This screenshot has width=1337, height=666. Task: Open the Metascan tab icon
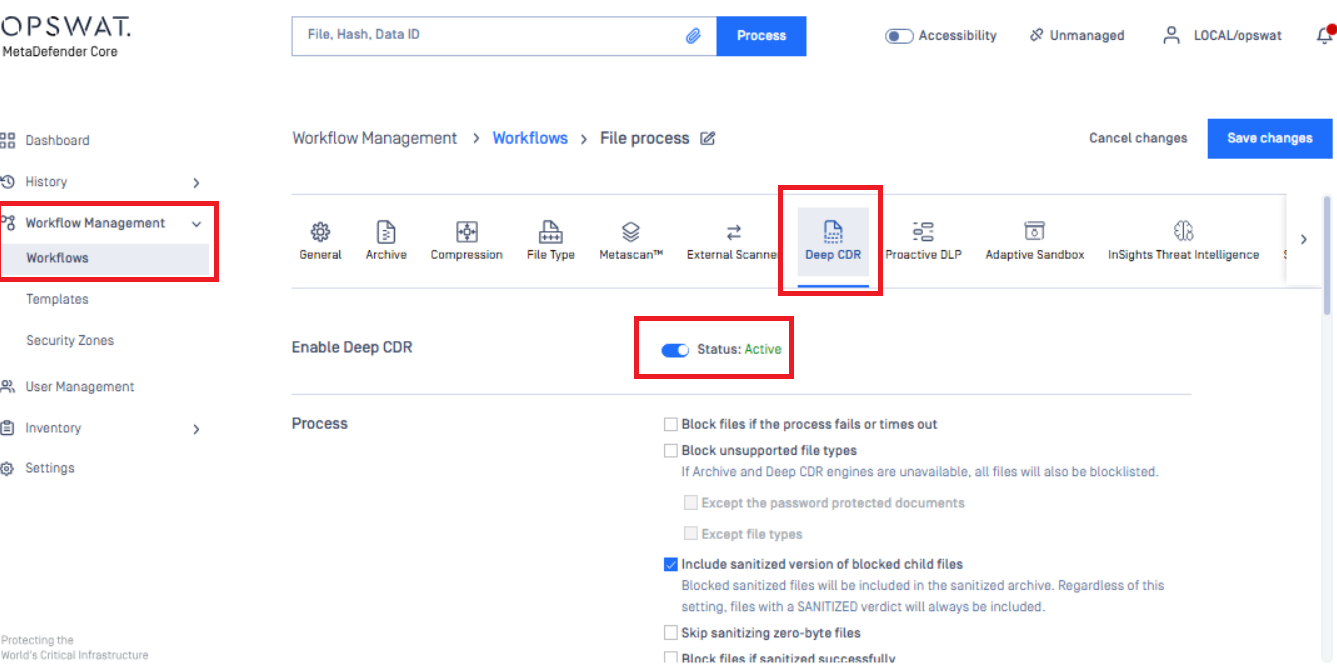coord(631,232)
